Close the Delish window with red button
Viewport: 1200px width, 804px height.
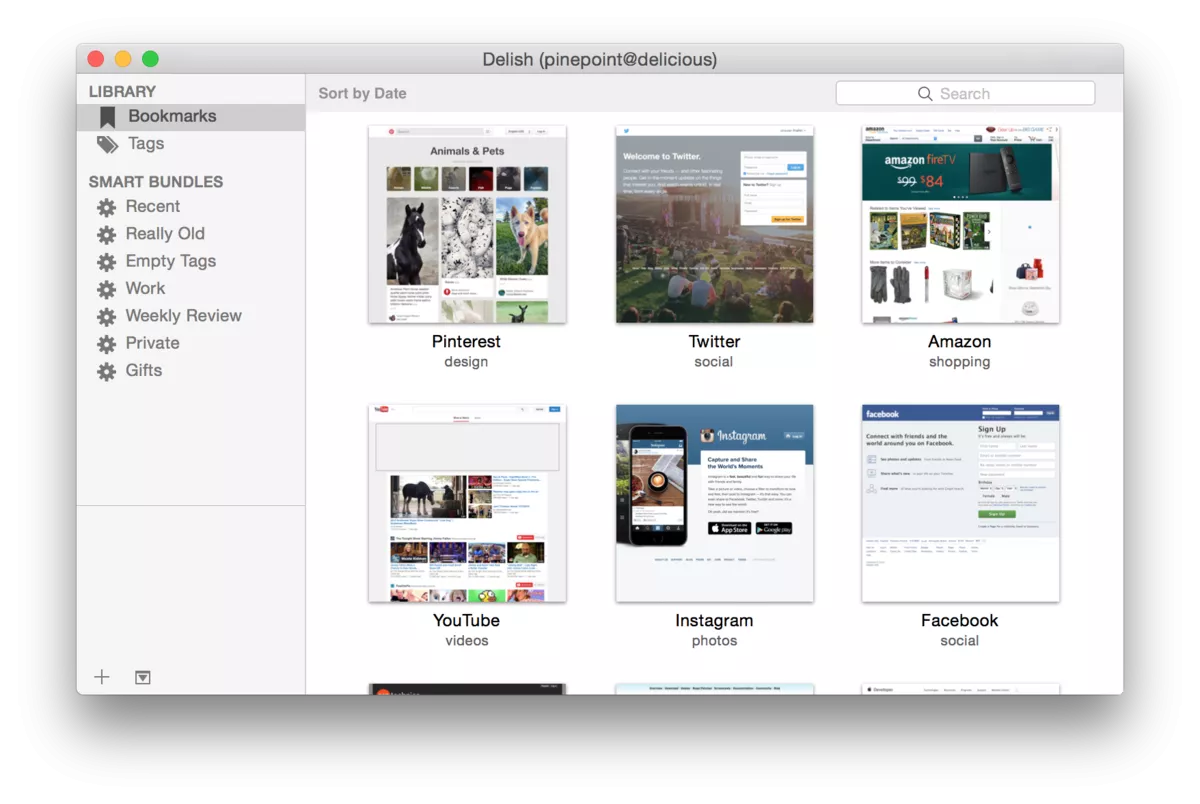click(x=96, y=59)
